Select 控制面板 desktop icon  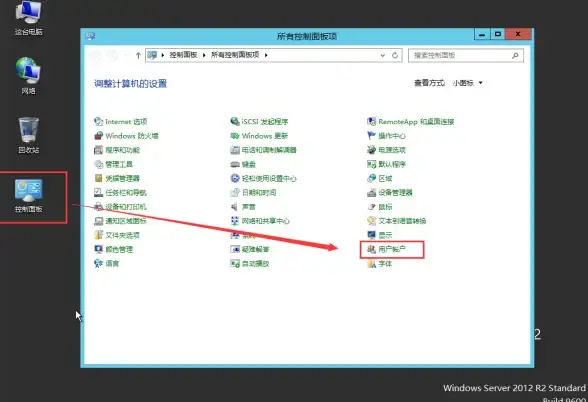28,196
